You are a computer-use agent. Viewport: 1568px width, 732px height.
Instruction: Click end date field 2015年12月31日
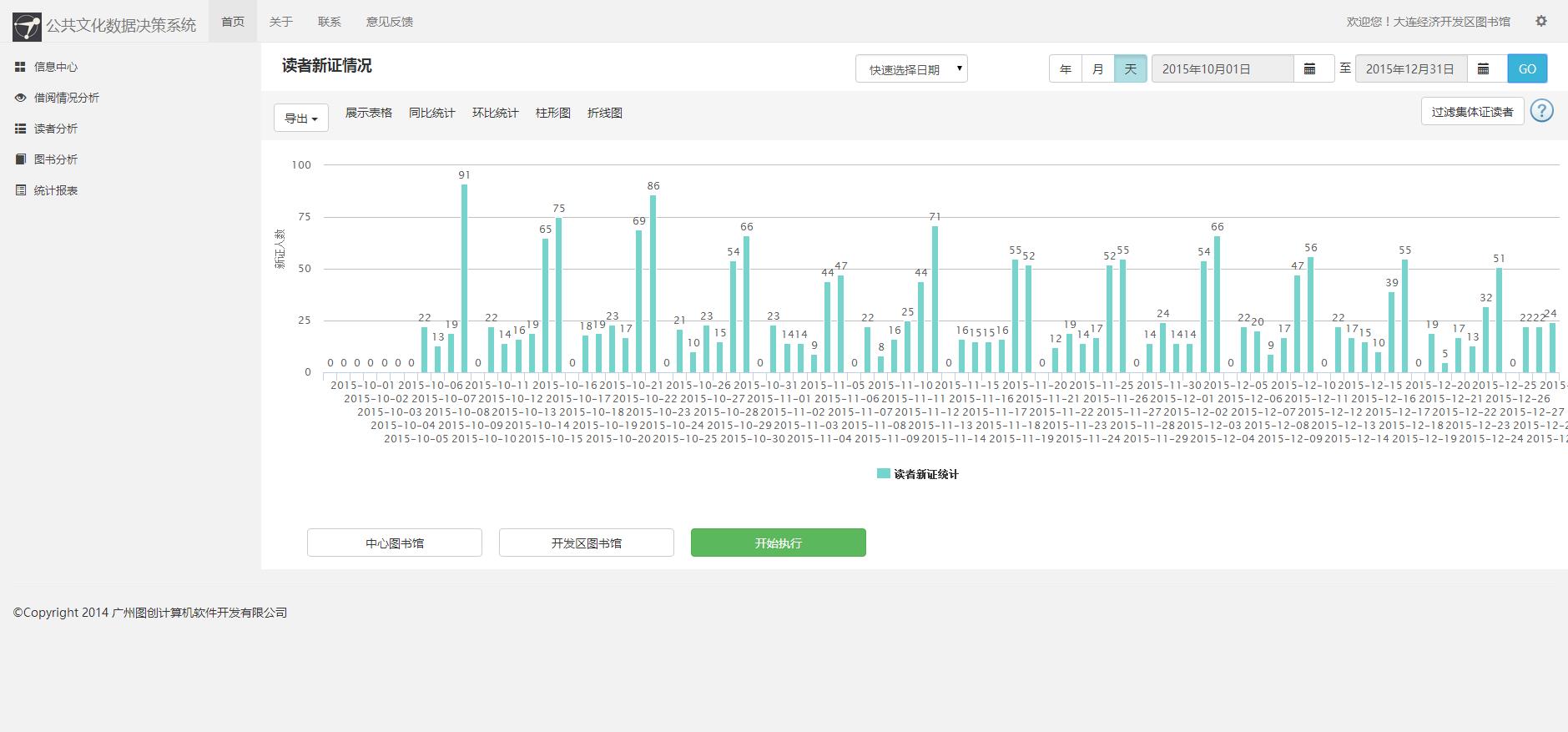point(1411,68)
